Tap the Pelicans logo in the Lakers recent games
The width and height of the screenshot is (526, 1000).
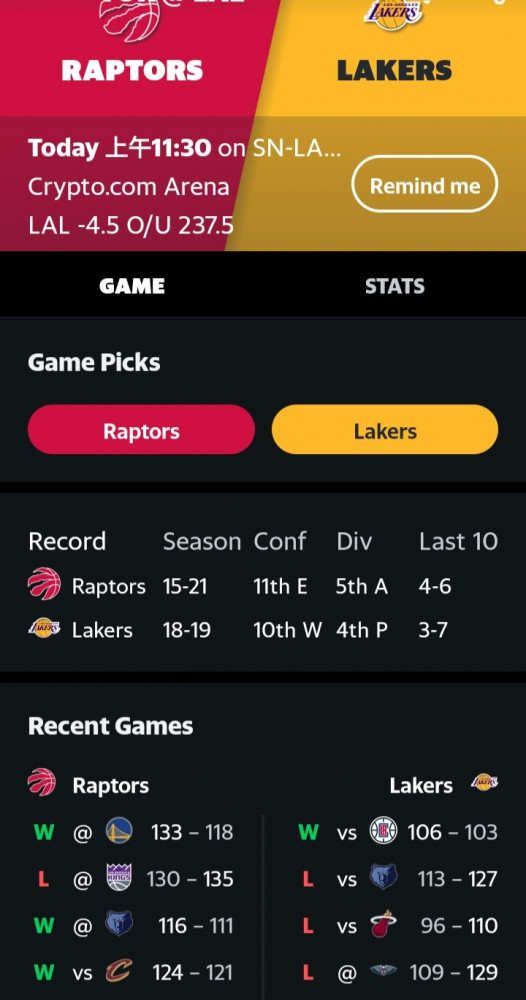383,972
